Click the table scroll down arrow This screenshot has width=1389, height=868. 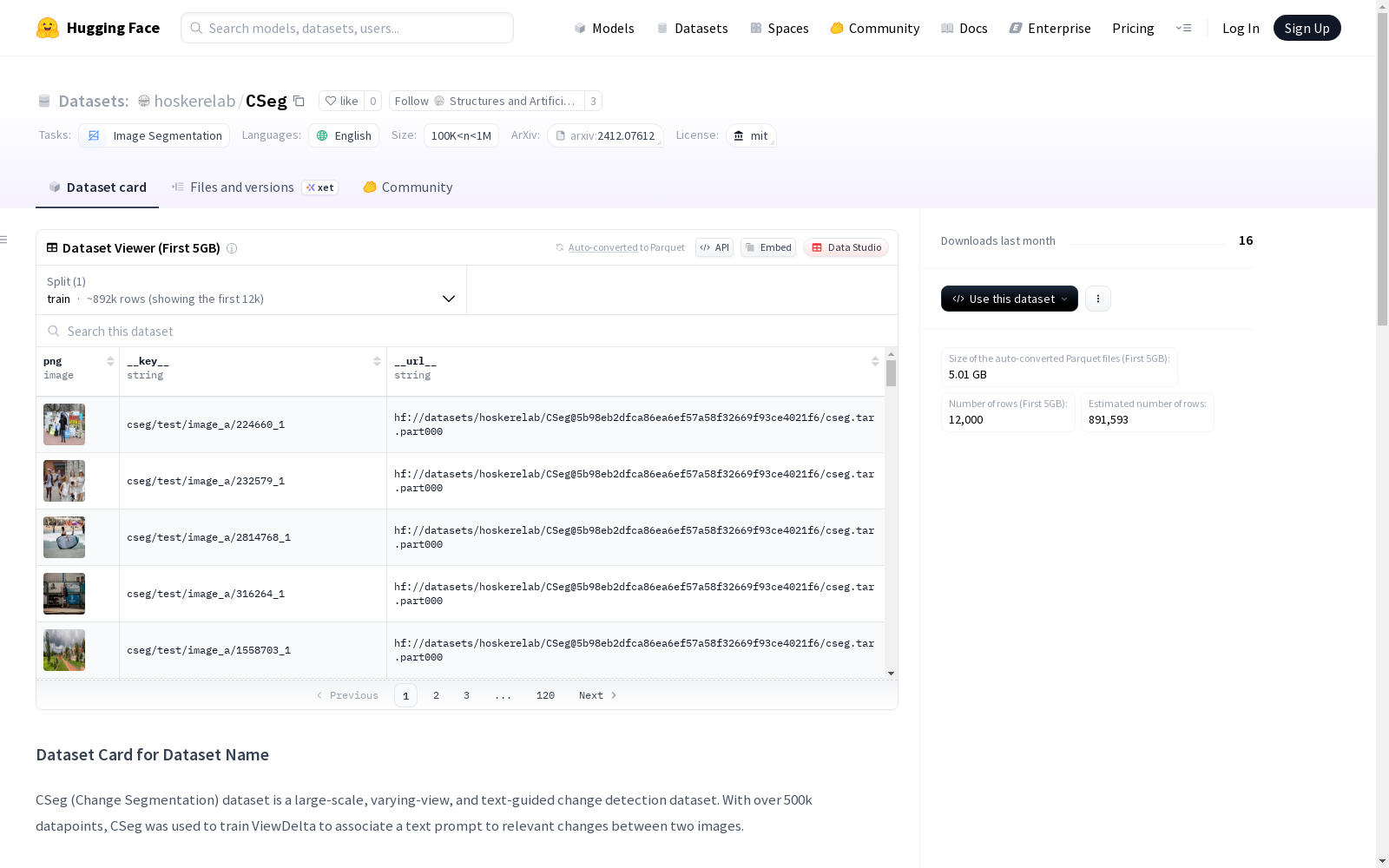[891, 674]
